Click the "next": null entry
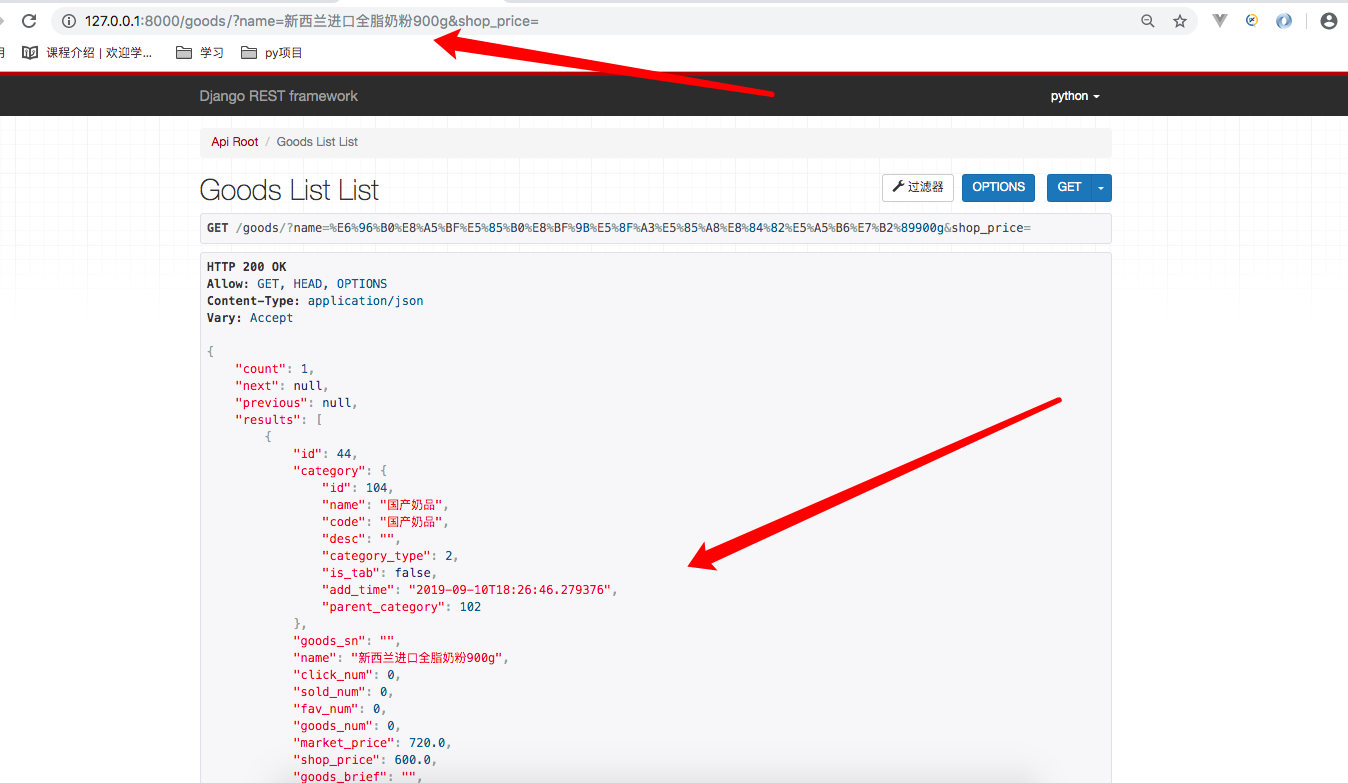Viewport: 1348px width, 783px height. click(x=282, y=386)
